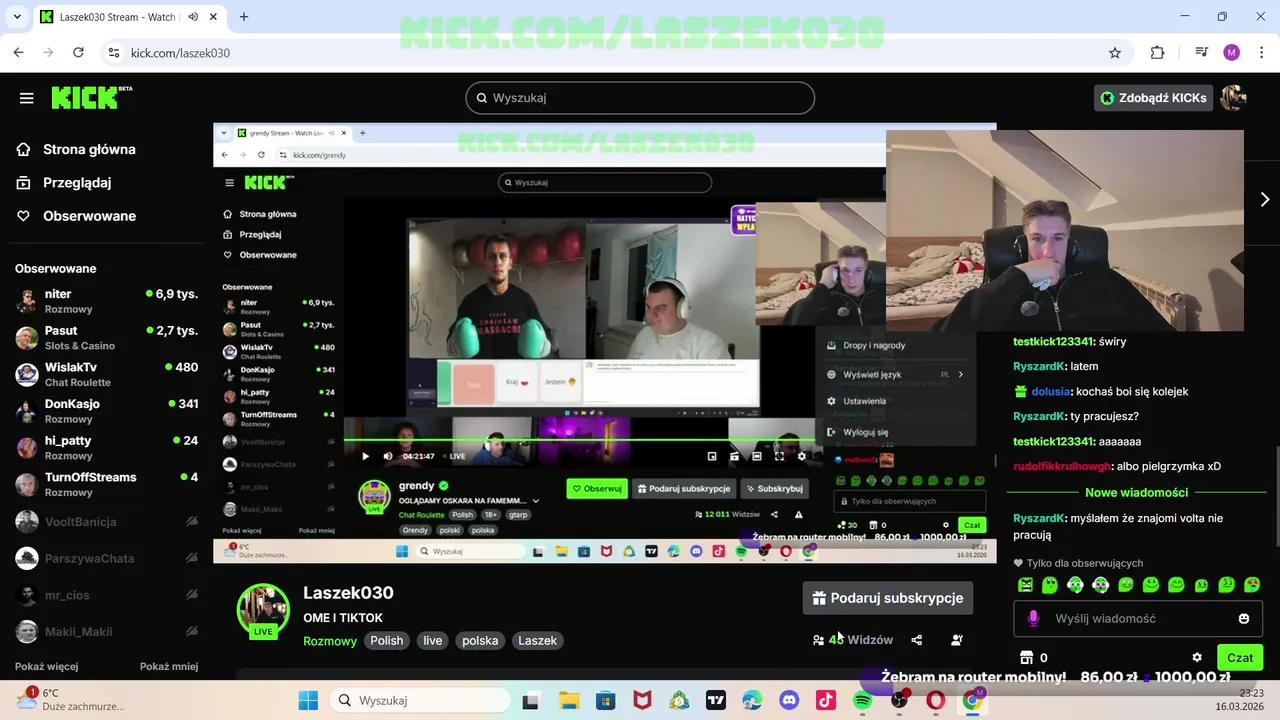Image resolution: width=1280 pixels, height=720 pixels.
Task: Click the moderator user icon beside share
Action: [957, 640]
